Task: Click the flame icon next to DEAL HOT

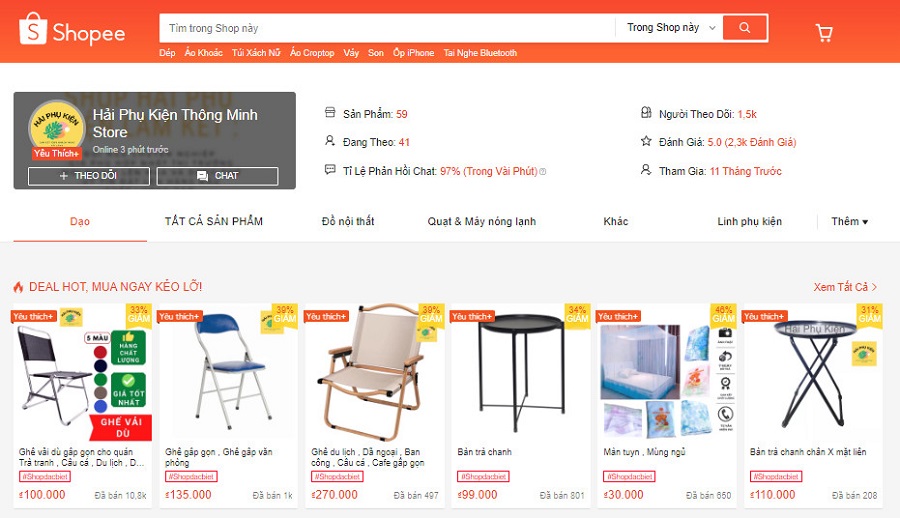Action: [18, 287]
